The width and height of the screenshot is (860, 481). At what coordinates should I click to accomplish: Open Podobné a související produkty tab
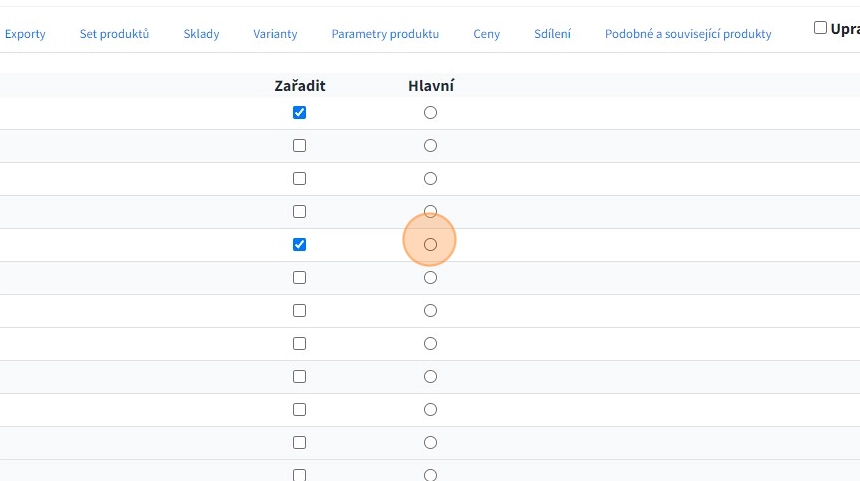(x=688, y=34)
